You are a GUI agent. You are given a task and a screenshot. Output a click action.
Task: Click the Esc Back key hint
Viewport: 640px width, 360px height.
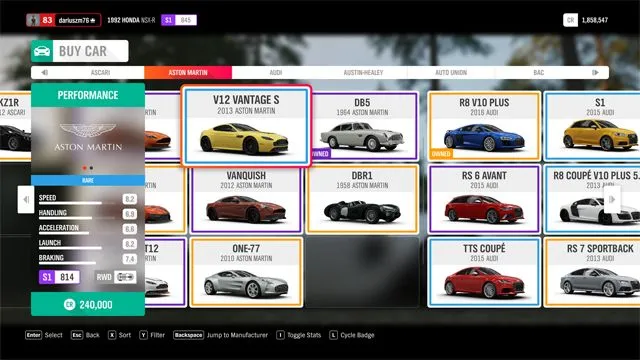85,335
